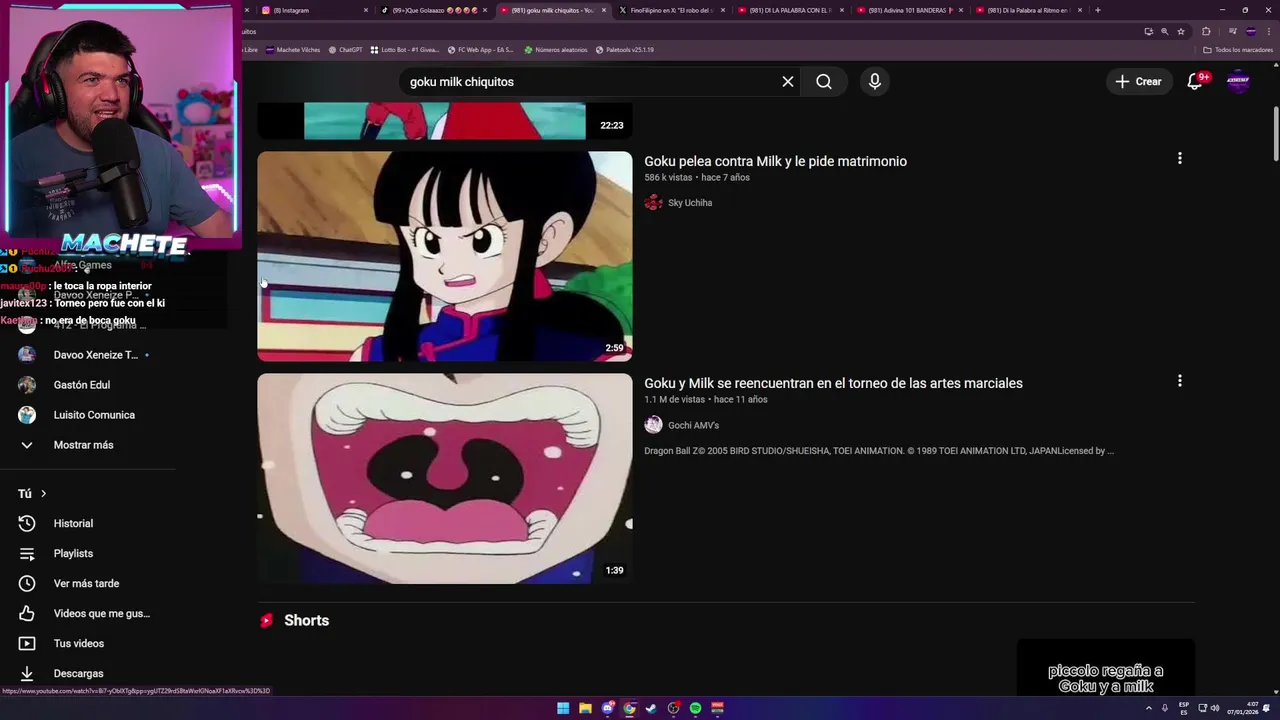Open Spotify from the taskbar
Viewport: 1280px width, 720px height.
point(695,708)
